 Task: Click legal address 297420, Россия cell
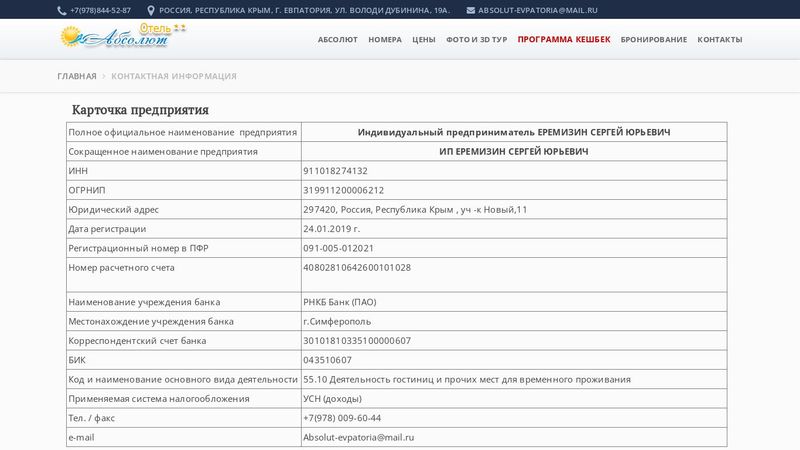[x=514, y=210]
